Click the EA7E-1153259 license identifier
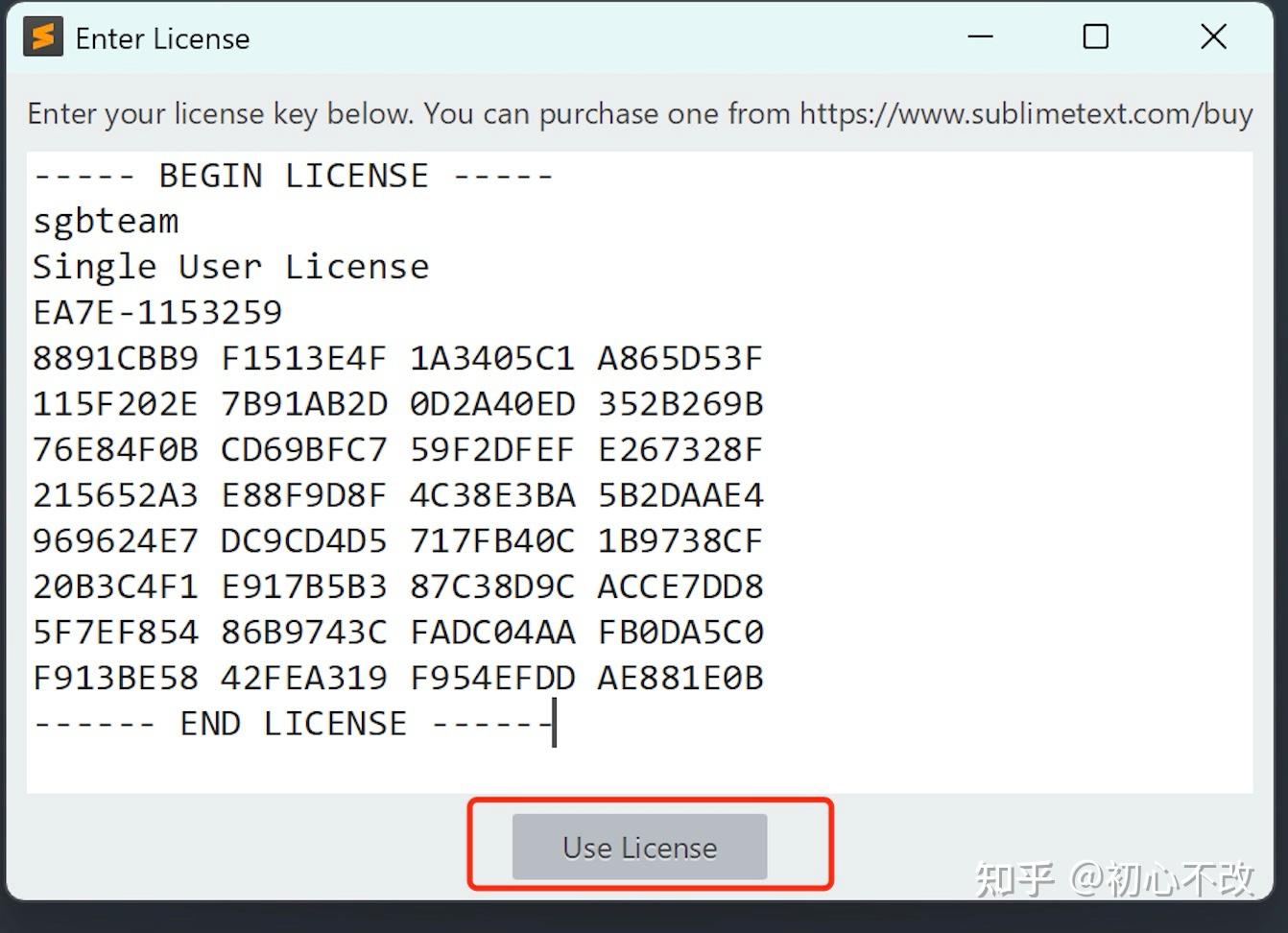1288x933 pixels. (x=157, y=312)
